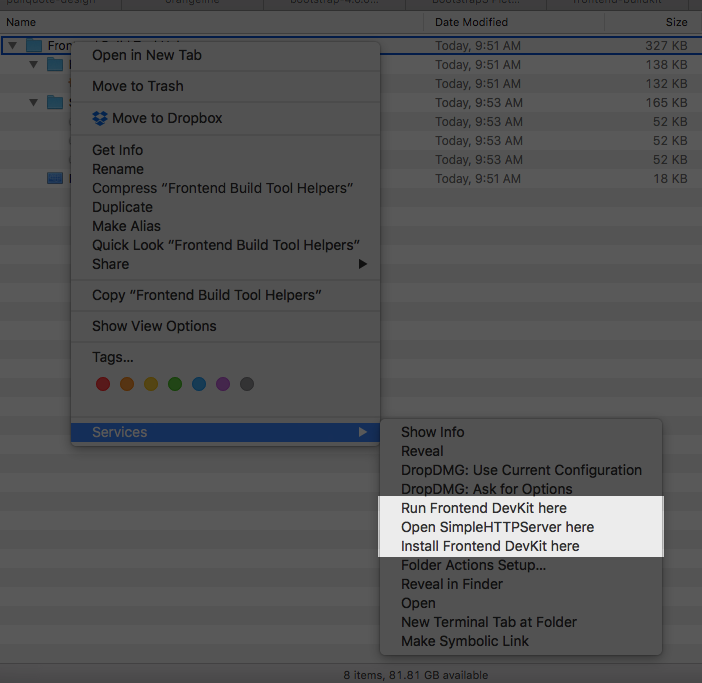Open the Share submenu
Viewport: 702px width, 683px height.
coord(225,264)
